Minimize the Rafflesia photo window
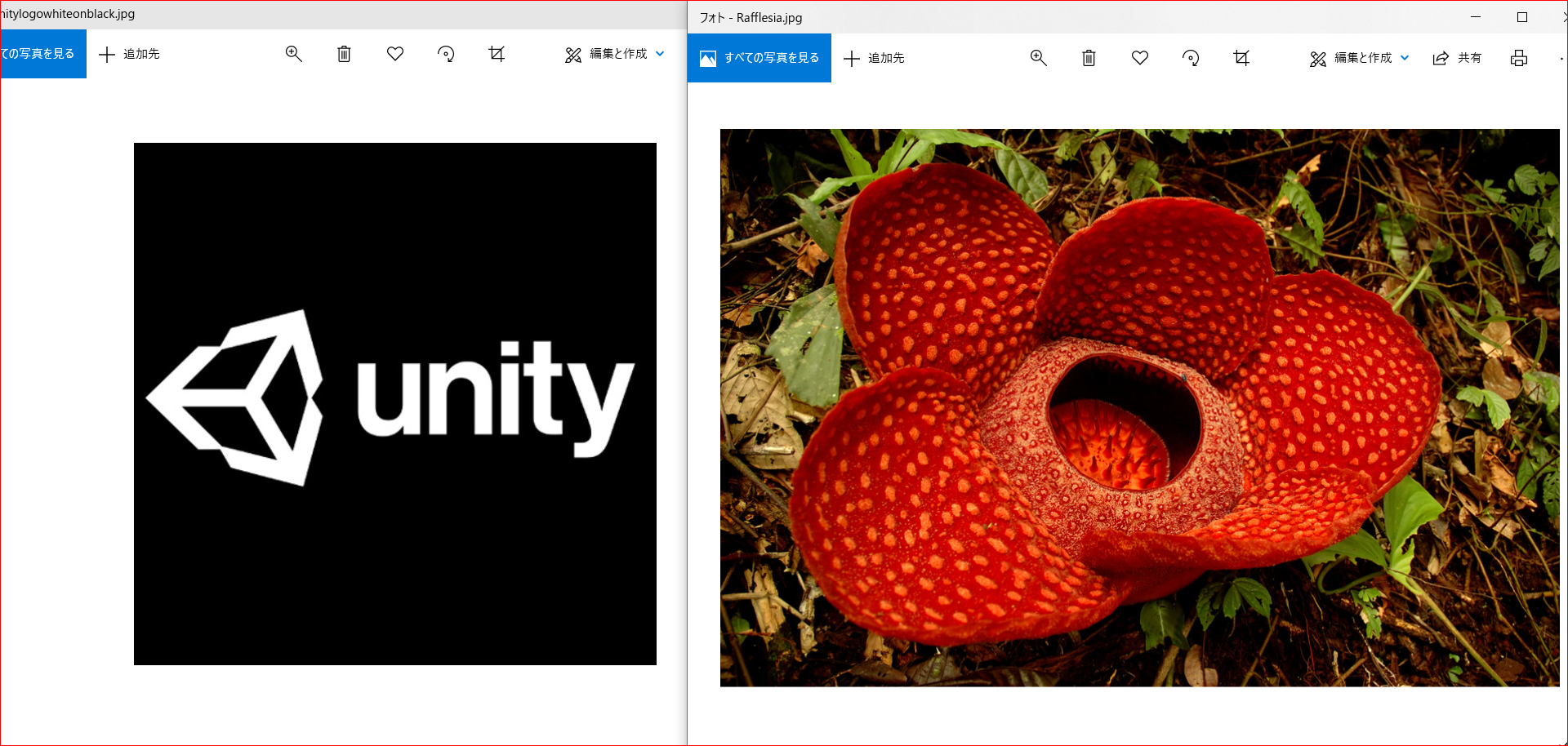1568x746 pixels. pyautogui.click(x=1476, y=17)
